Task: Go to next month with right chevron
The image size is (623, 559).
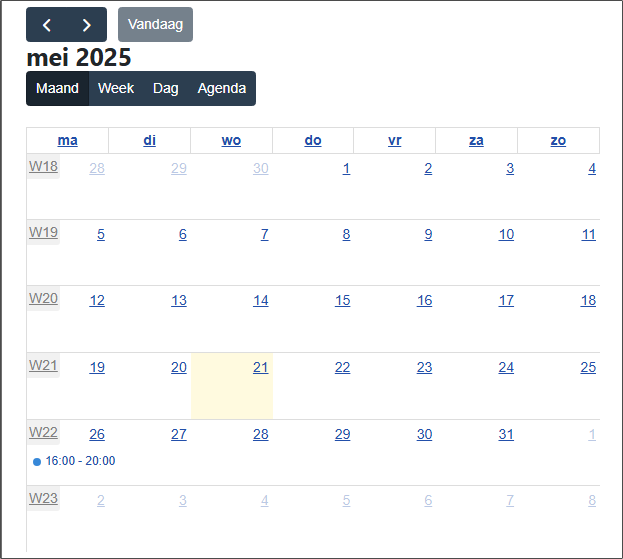Action: tap(87, 25)
